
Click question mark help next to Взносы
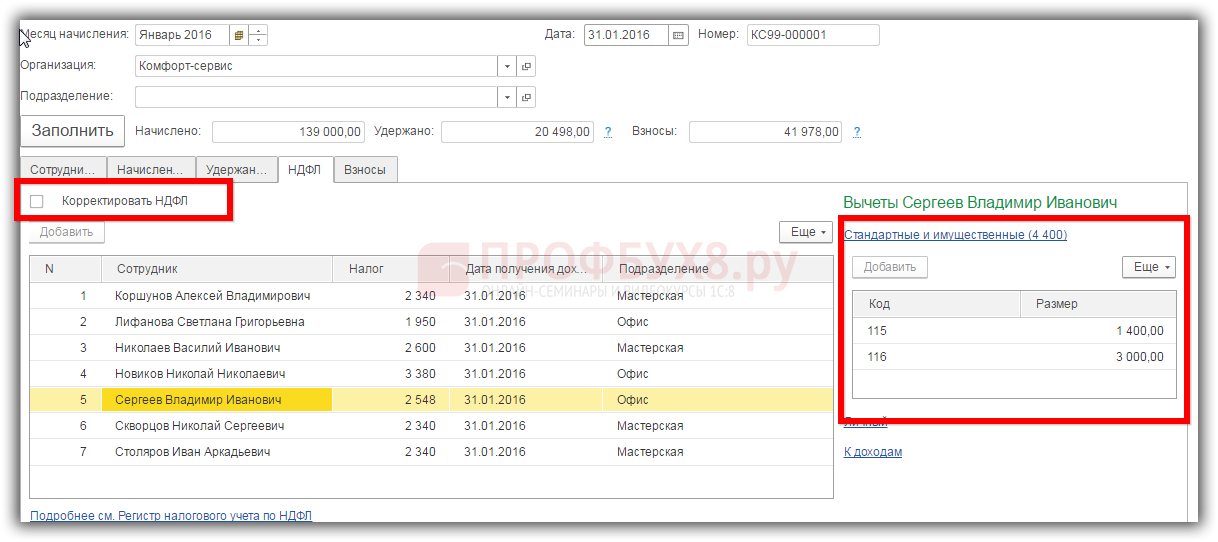pos(856,132)
